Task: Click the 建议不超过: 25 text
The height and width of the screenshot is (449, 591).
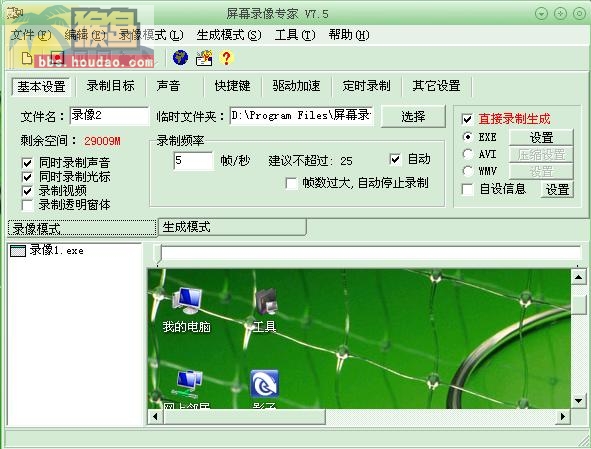Action: tap(311, 161)
